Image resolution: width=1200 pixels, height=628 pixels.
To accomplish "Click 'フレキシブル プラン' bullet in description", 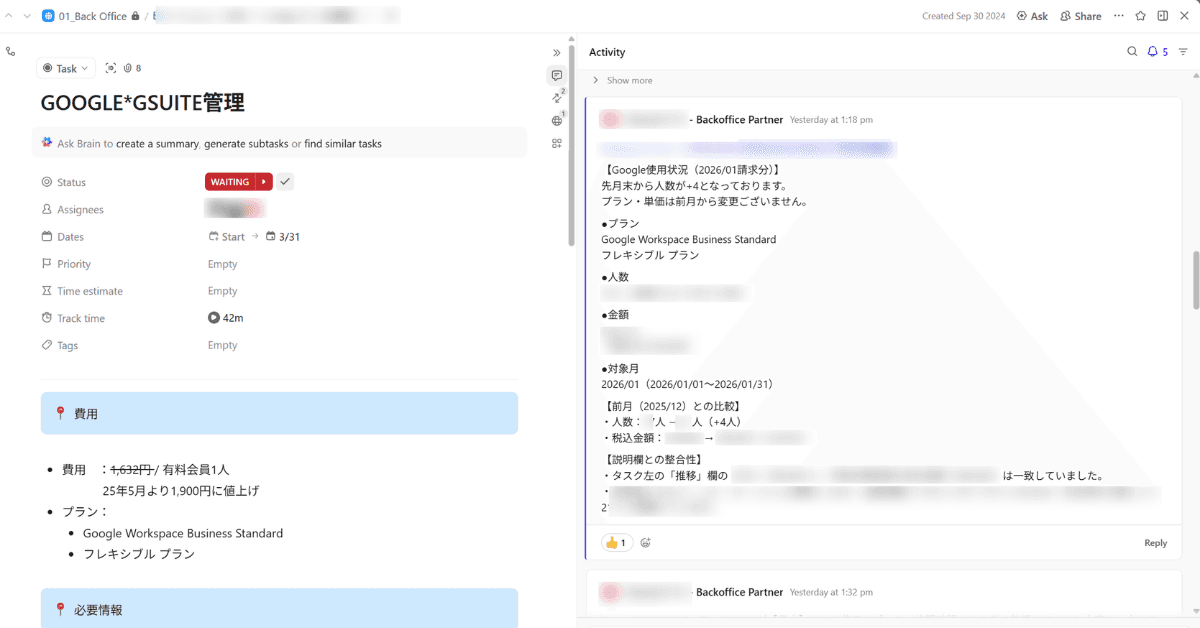I will point(139,554).
